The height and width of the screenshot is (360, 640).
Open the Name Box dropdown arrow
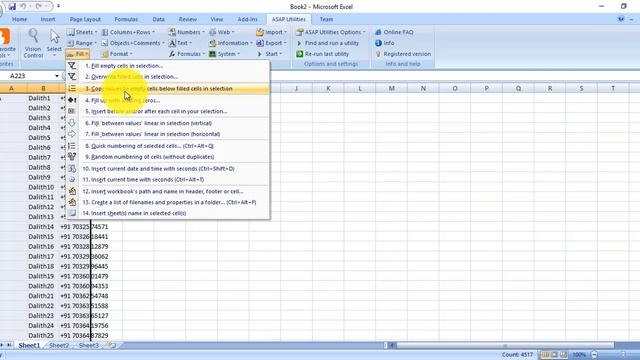[57, 76]
